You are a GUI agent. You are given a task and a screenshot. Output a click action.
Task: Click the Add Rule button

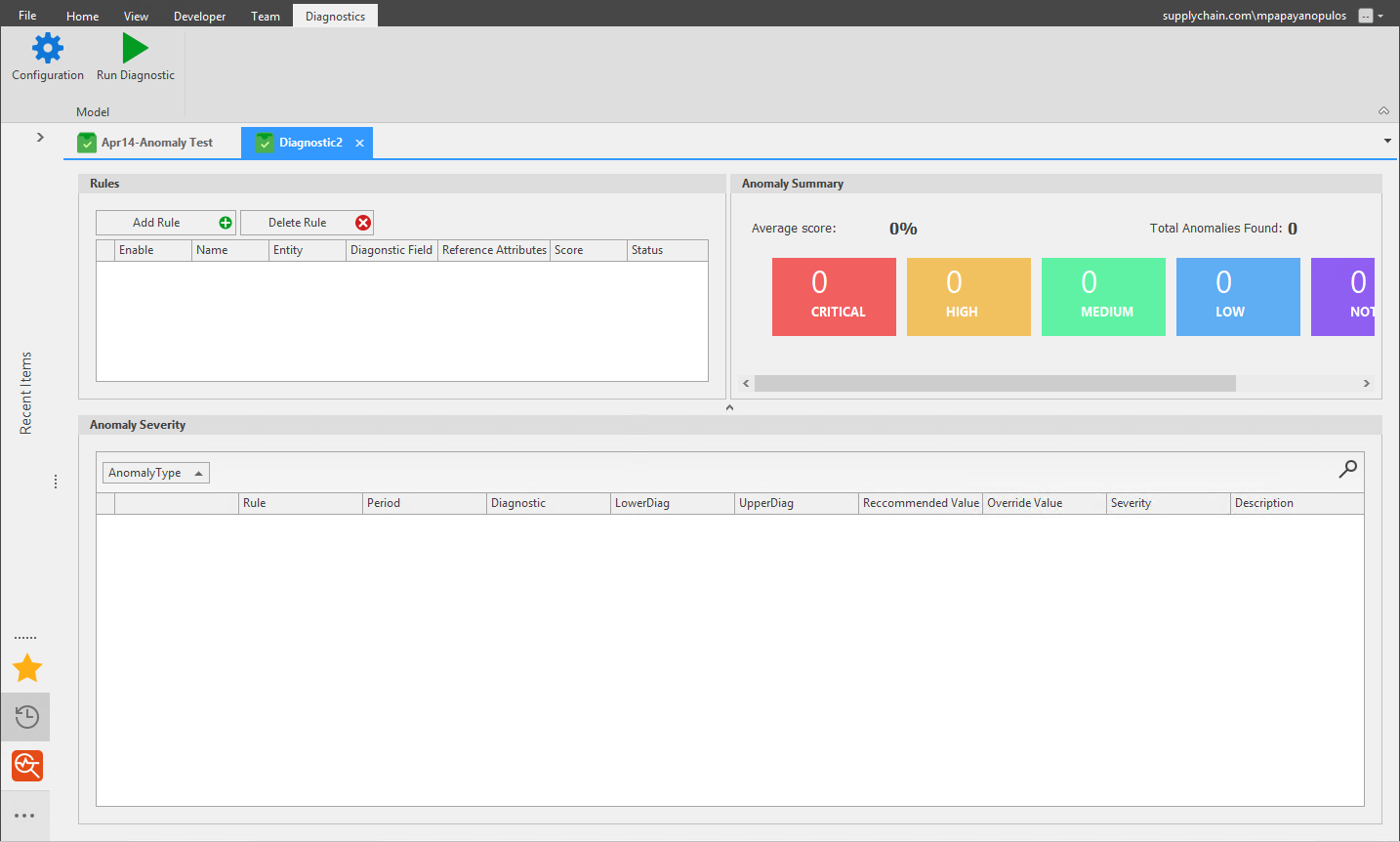[165, 223]
